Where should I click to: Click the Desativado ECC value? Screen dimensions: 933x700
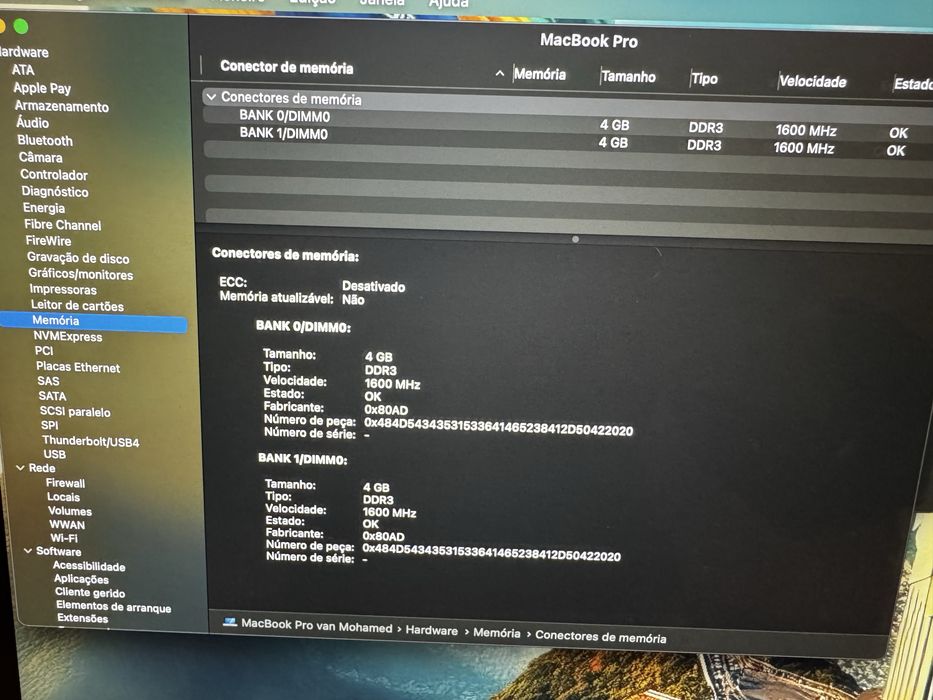pos(374,287)
